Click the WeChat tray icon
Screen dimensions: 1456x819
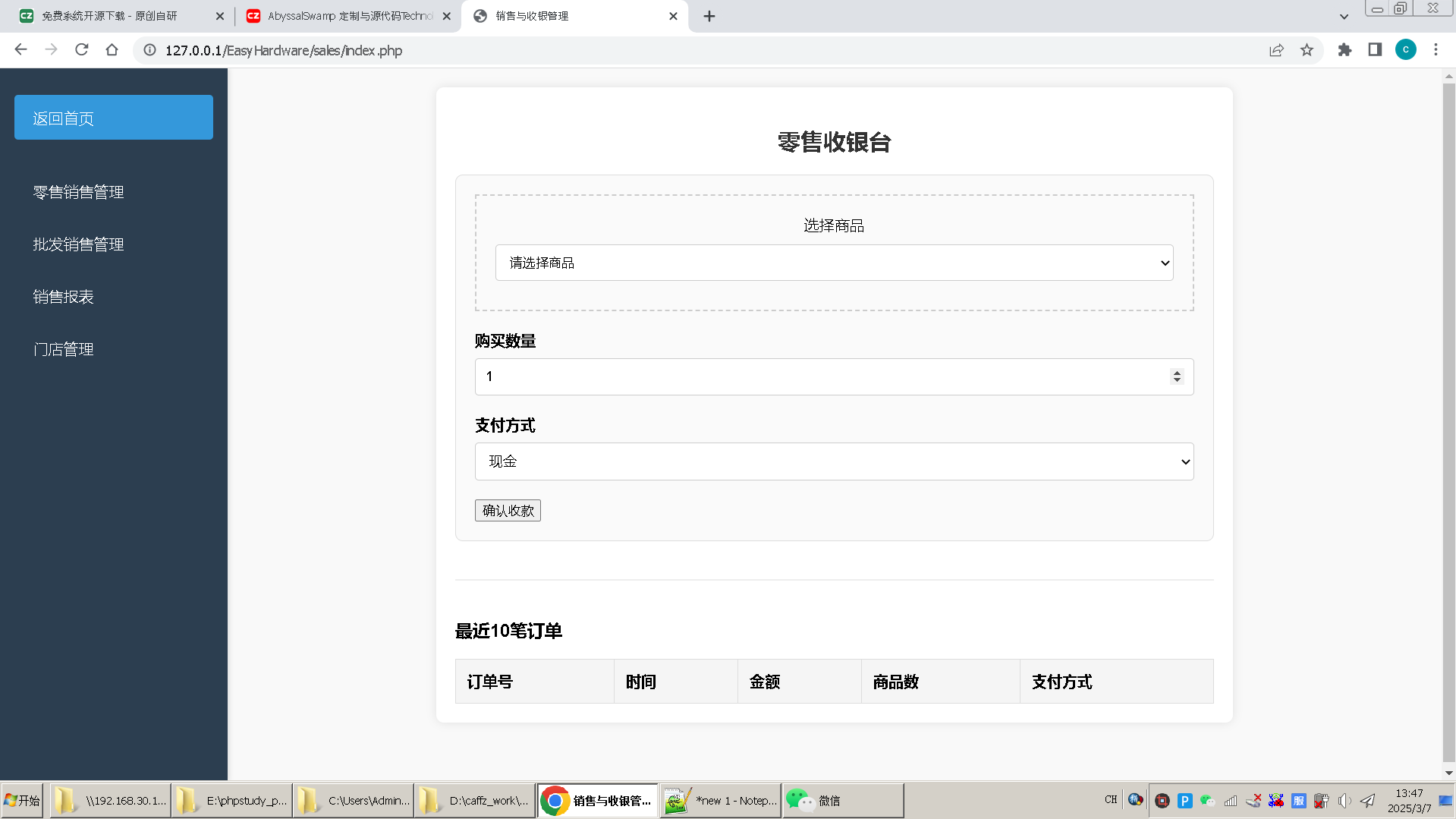pos(1208,801)
